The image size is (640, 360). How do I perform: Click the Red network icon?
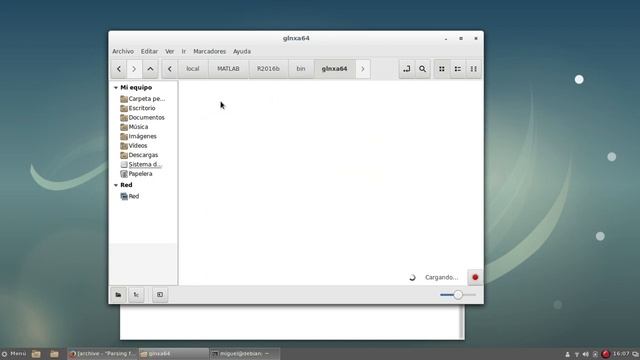click(124, 196)
